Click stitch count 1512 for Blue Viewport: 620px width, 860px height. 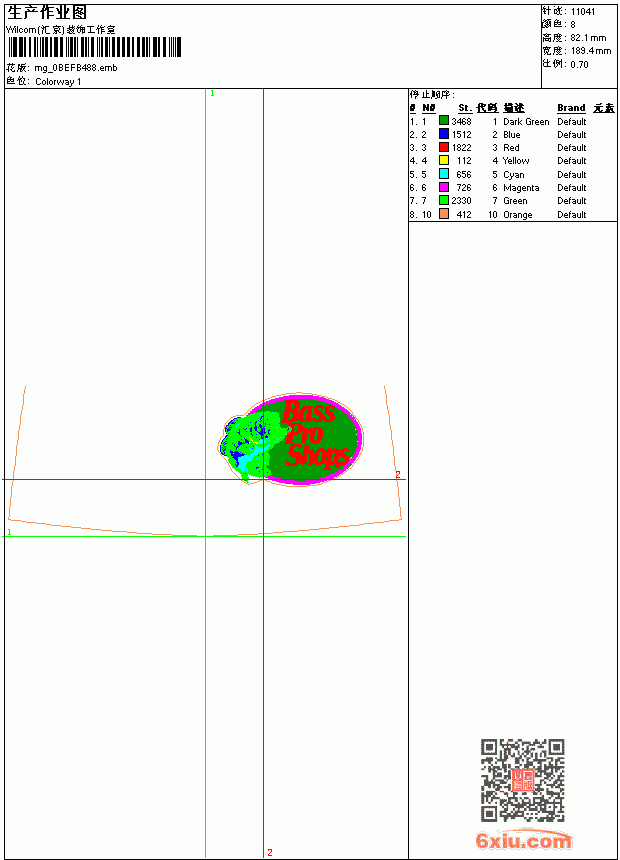[461, 134]
